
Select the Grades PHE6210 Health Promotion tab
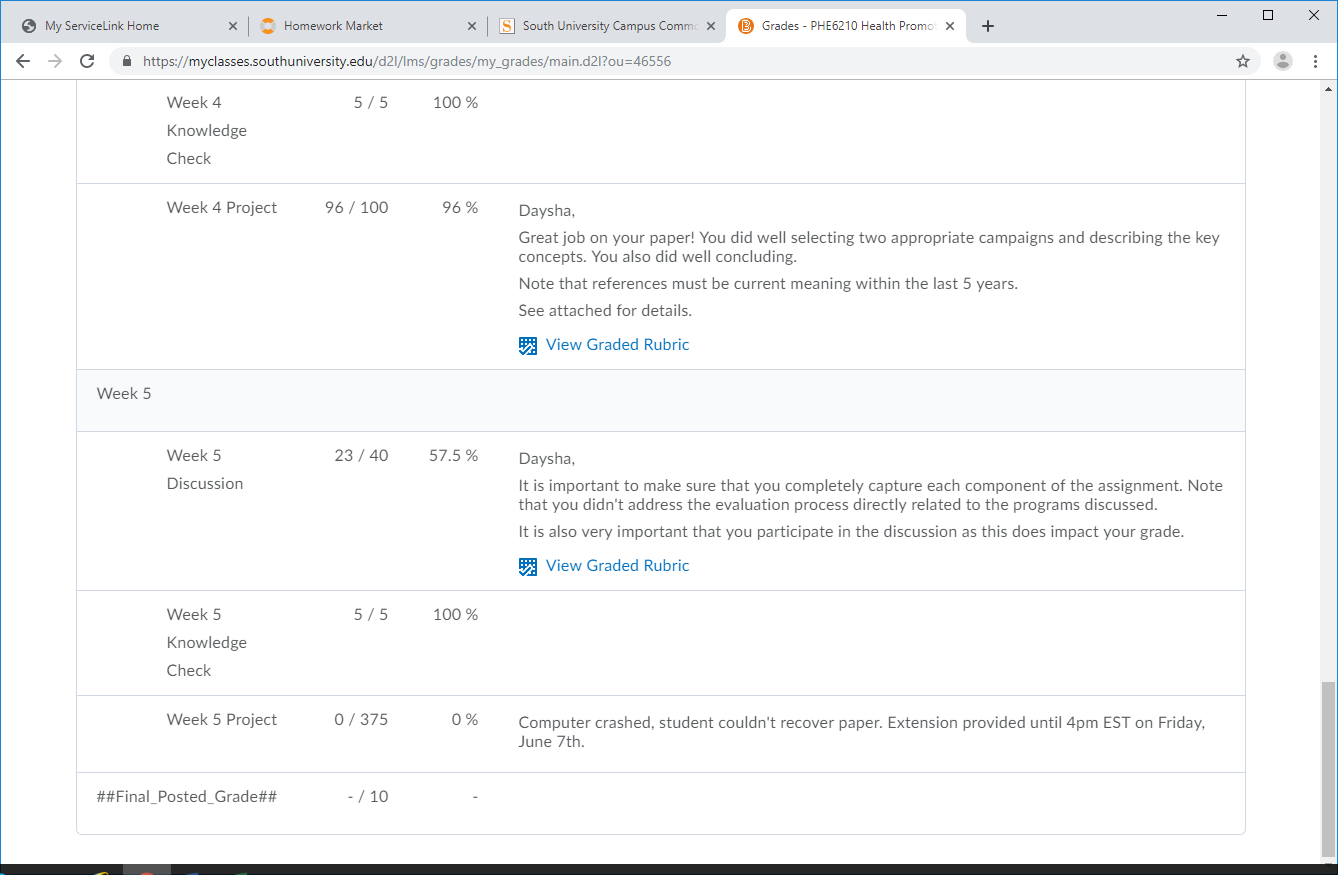pyautogui.click(x=846, y=26)
